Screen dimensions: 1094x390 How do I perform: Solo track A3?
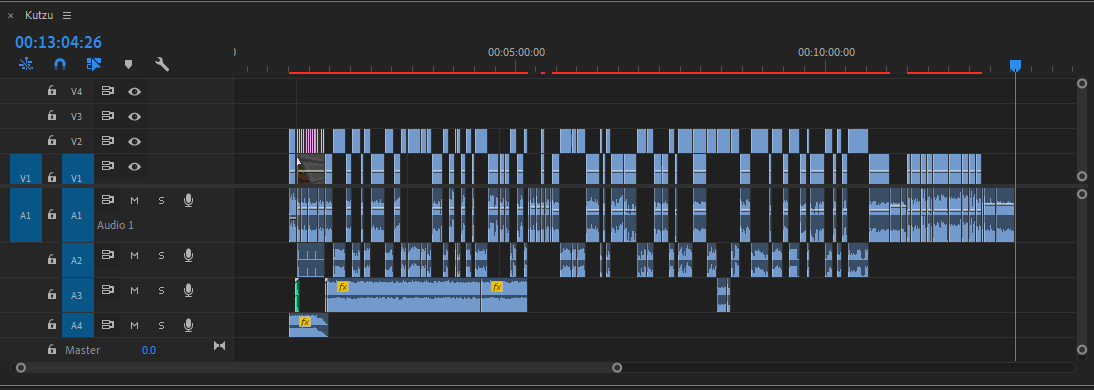click(161, 290)
